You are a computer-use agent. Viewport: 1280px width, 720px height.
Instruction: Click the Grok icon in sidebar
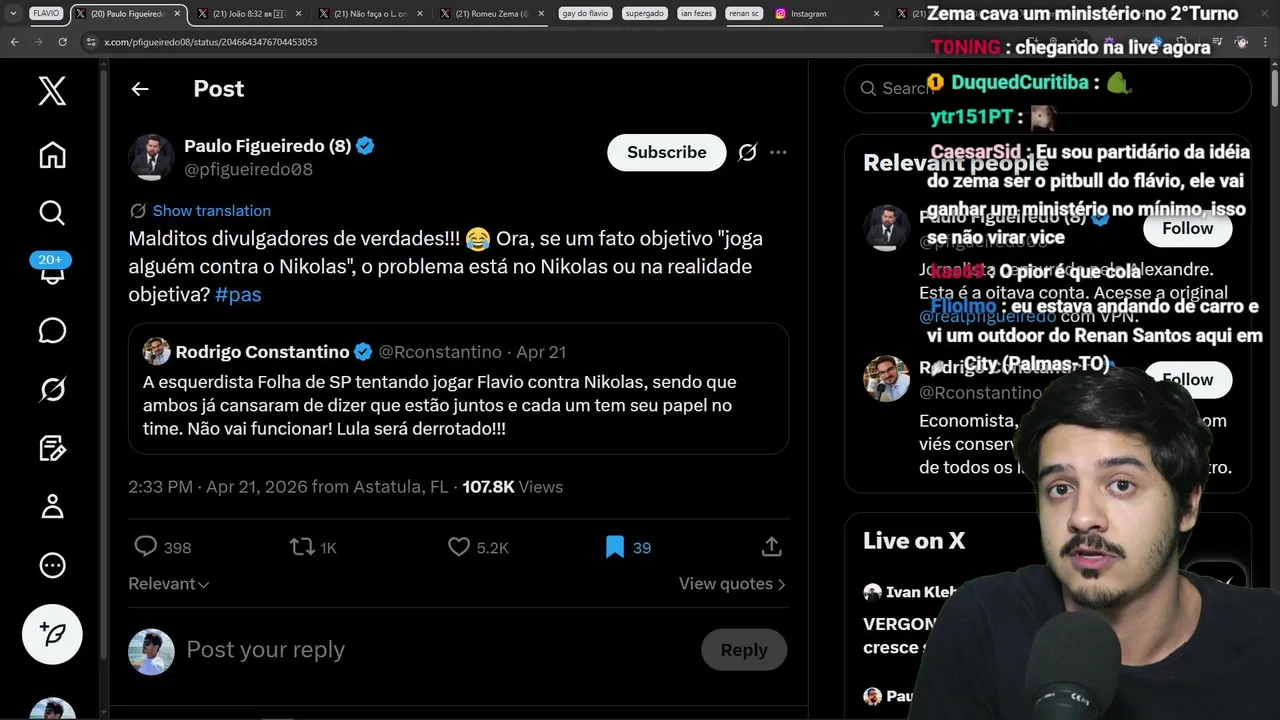click(52, 389)
